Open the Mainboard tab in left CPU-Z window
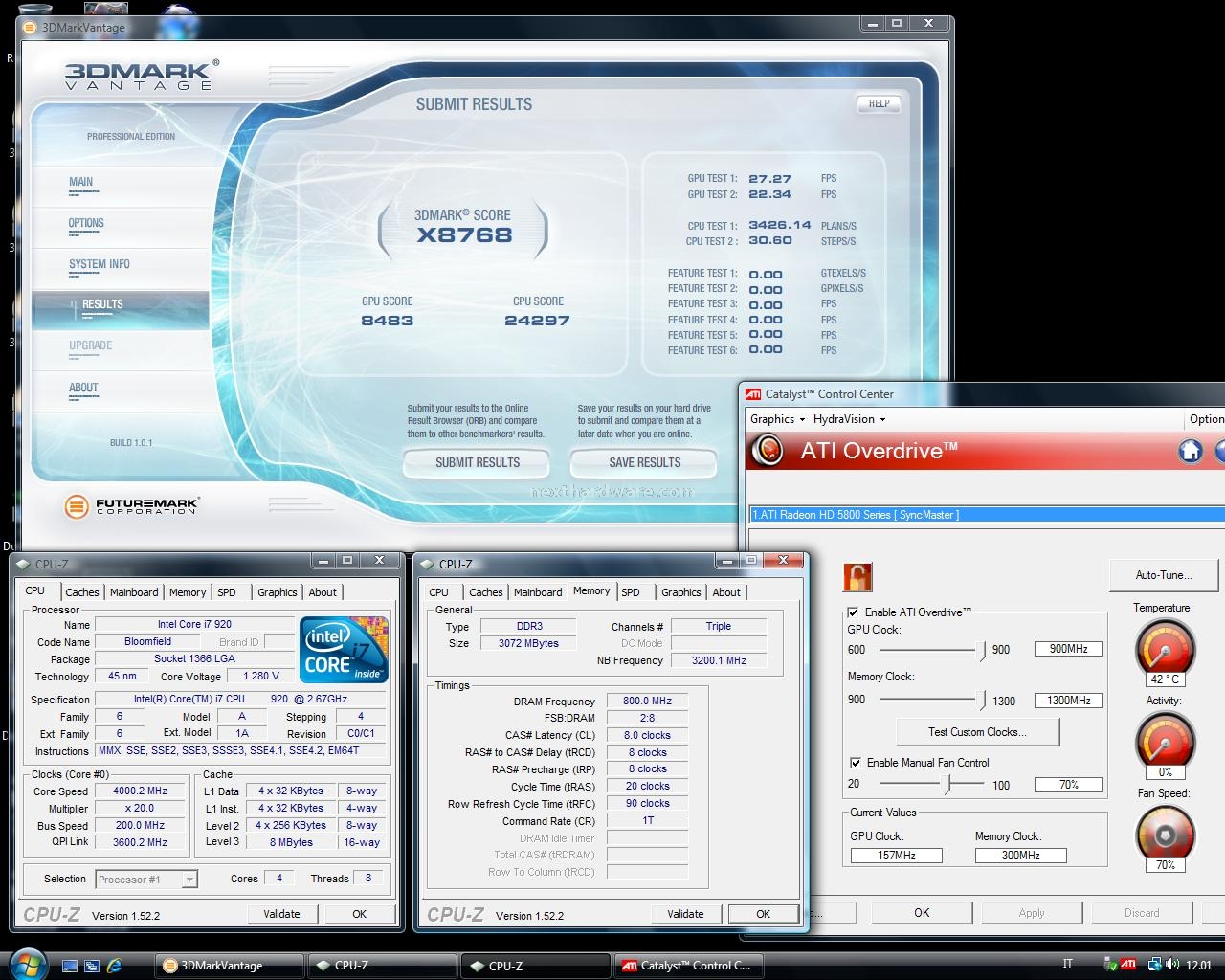 tap(134, 592)
